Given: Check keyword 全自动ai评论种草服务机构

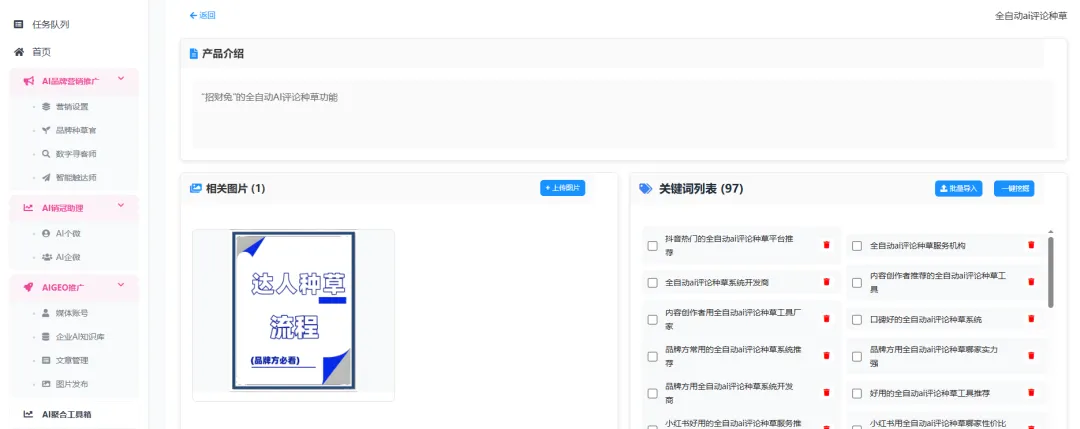Looking at the screenshot, I should click(x=857, y=246).
